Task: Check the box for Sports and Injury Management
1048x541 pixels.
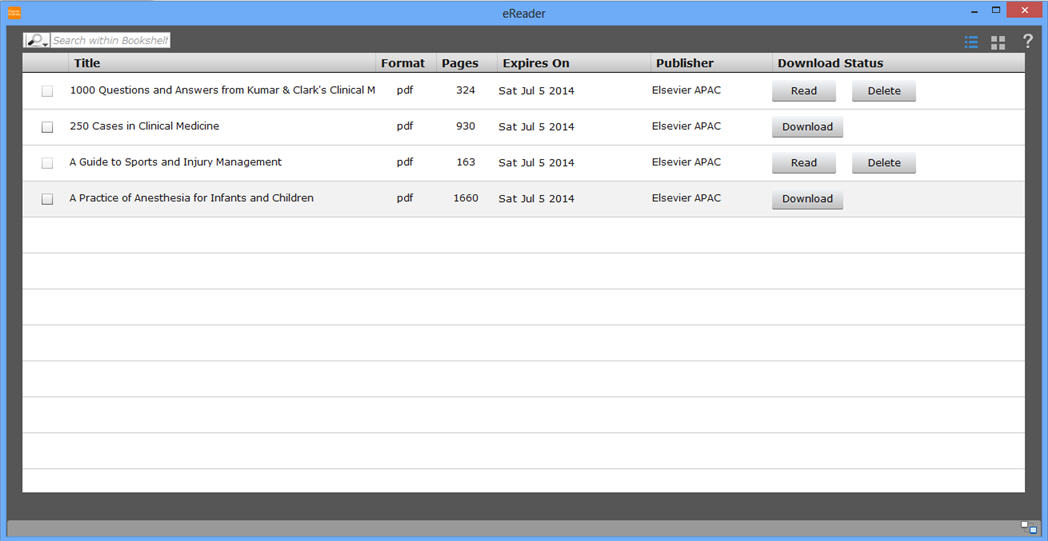Action: click(x=47, y=163)
